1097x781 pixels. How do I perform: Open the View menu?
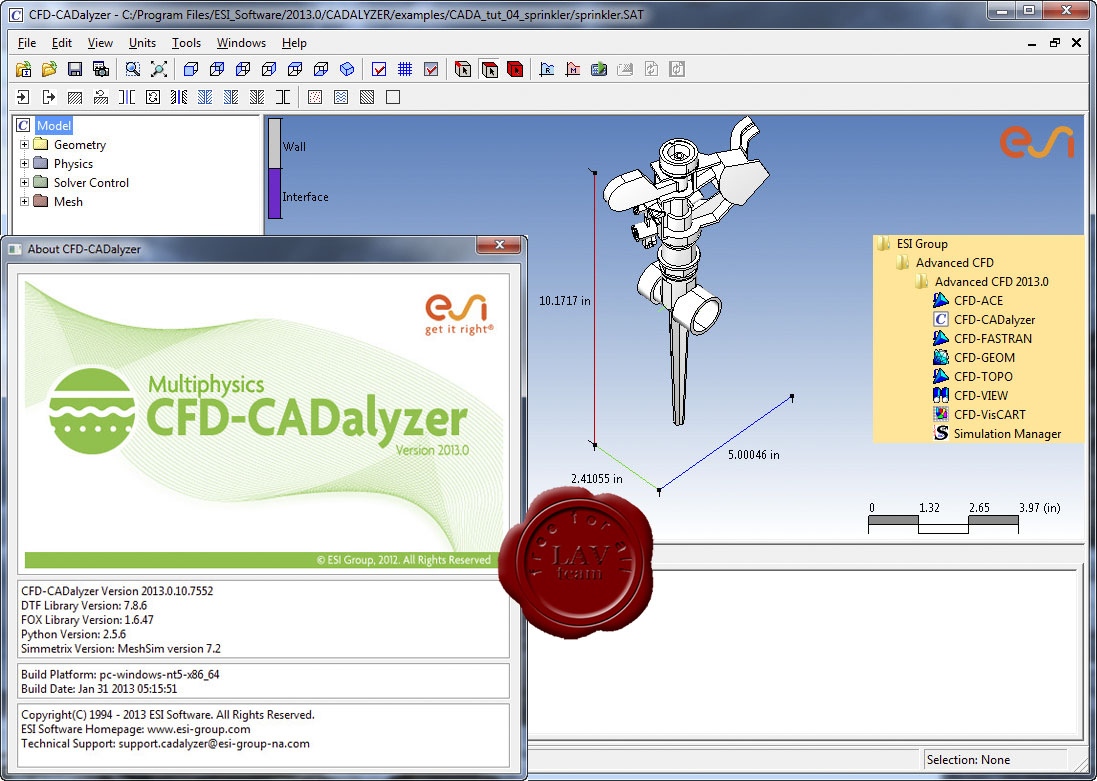[x=100, y=43]
